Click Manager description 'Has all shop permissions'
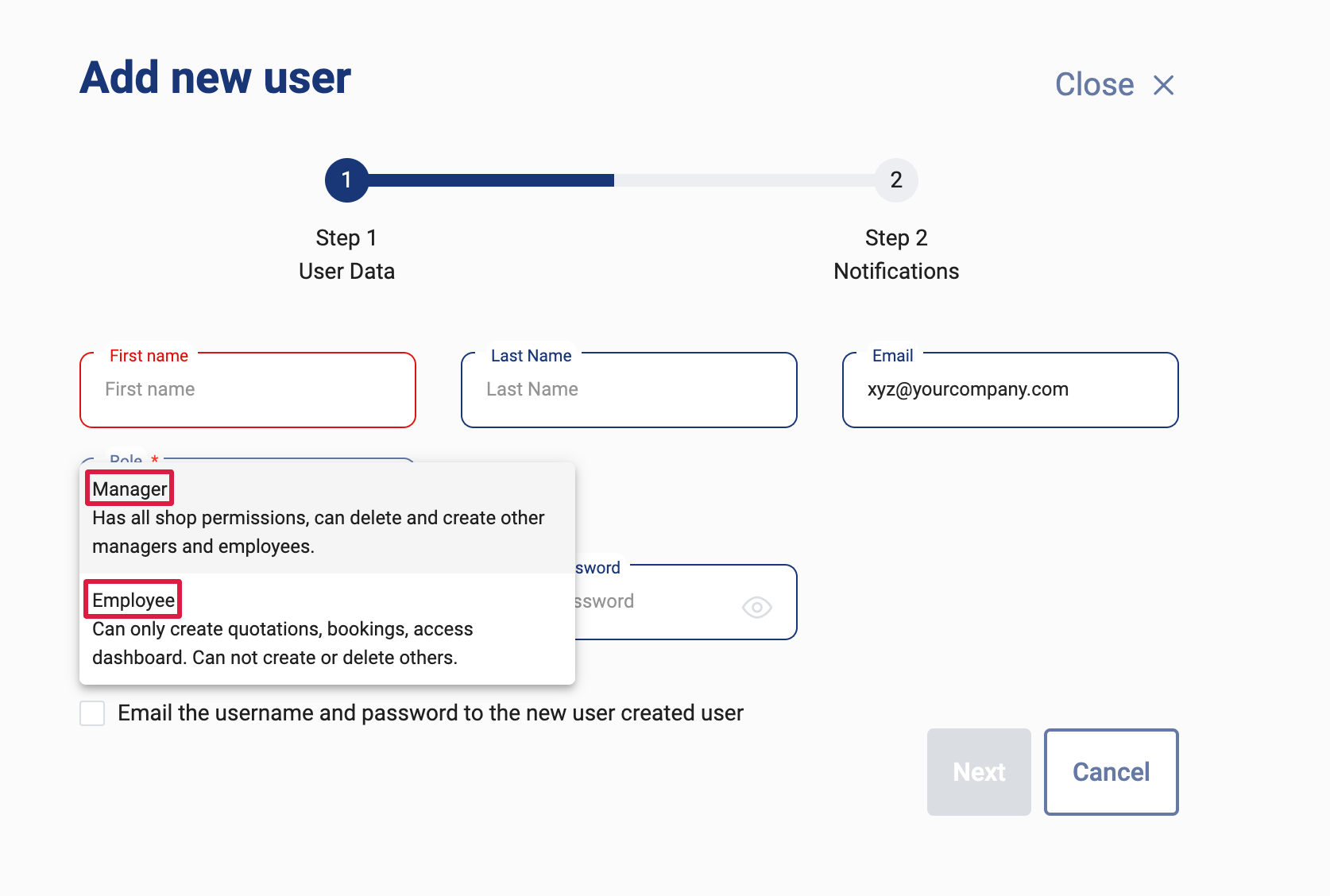Image resolution: width=1330 pixels, height=896 pixels. 318,532
